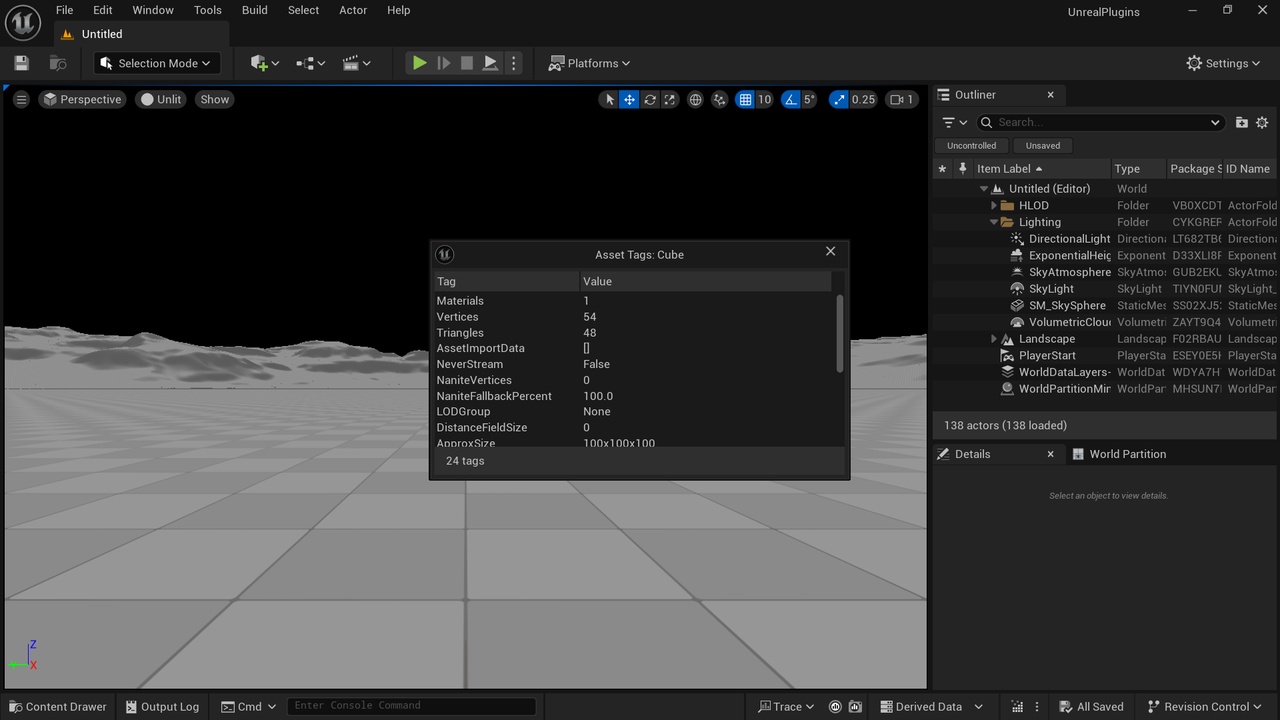1280x720 pixels.
Task: Open the viewport Show flags menu
Action: point(215,99)
